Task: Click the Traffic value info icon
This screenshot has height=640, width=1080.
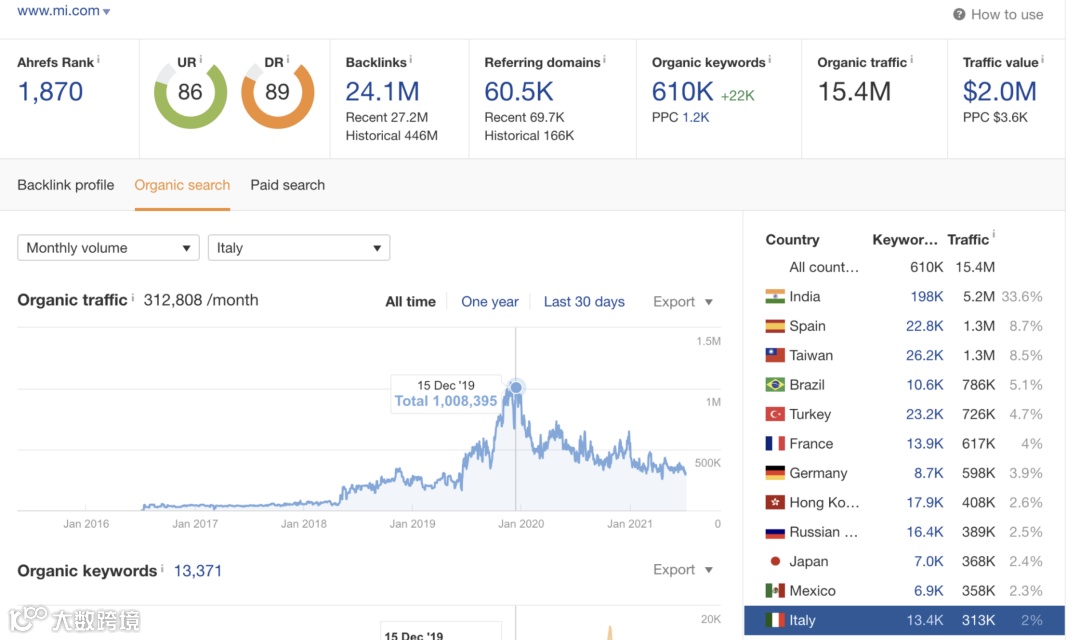Action: pos(1042,60)
